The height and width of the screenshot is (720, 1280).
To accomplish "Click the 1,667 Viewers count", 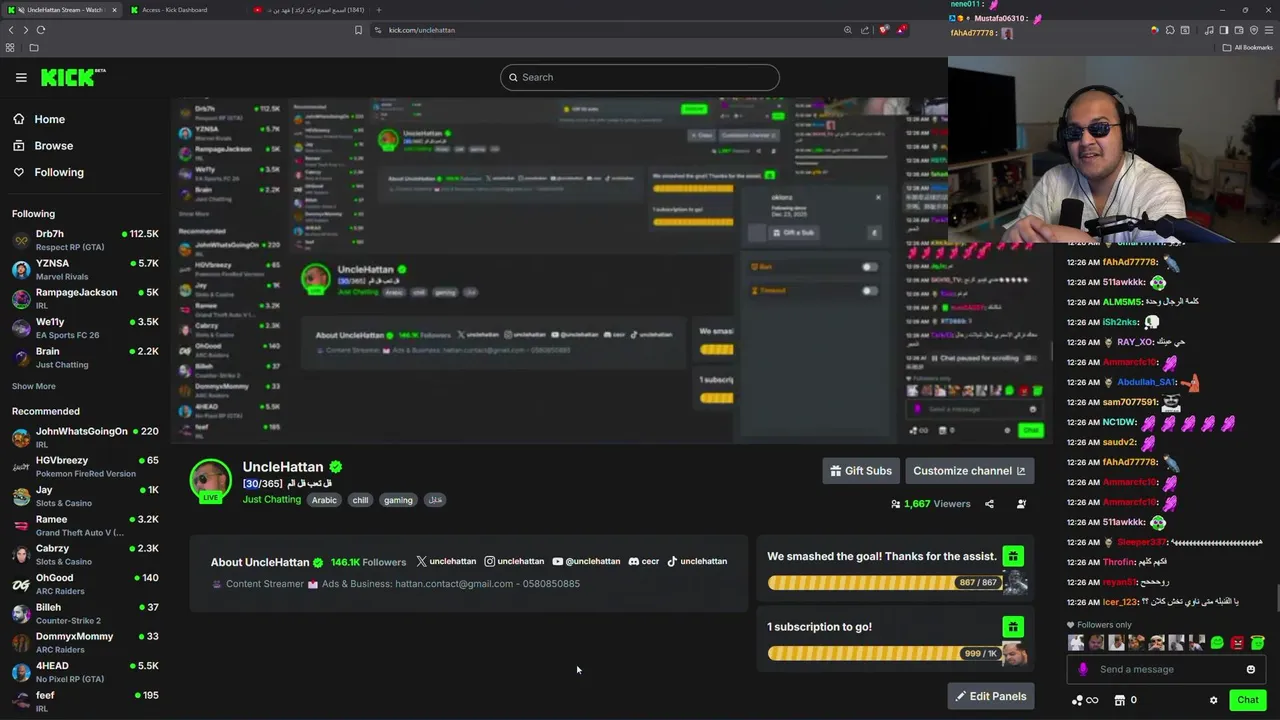I will 930,504.
